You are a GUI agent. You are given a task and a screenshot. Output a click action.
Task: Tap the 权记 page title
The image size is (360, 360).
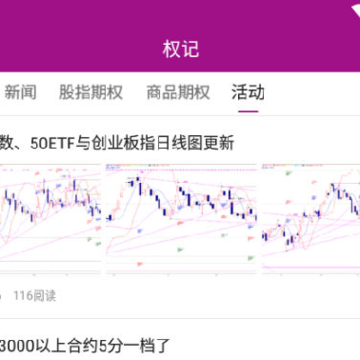coord(181,49)
